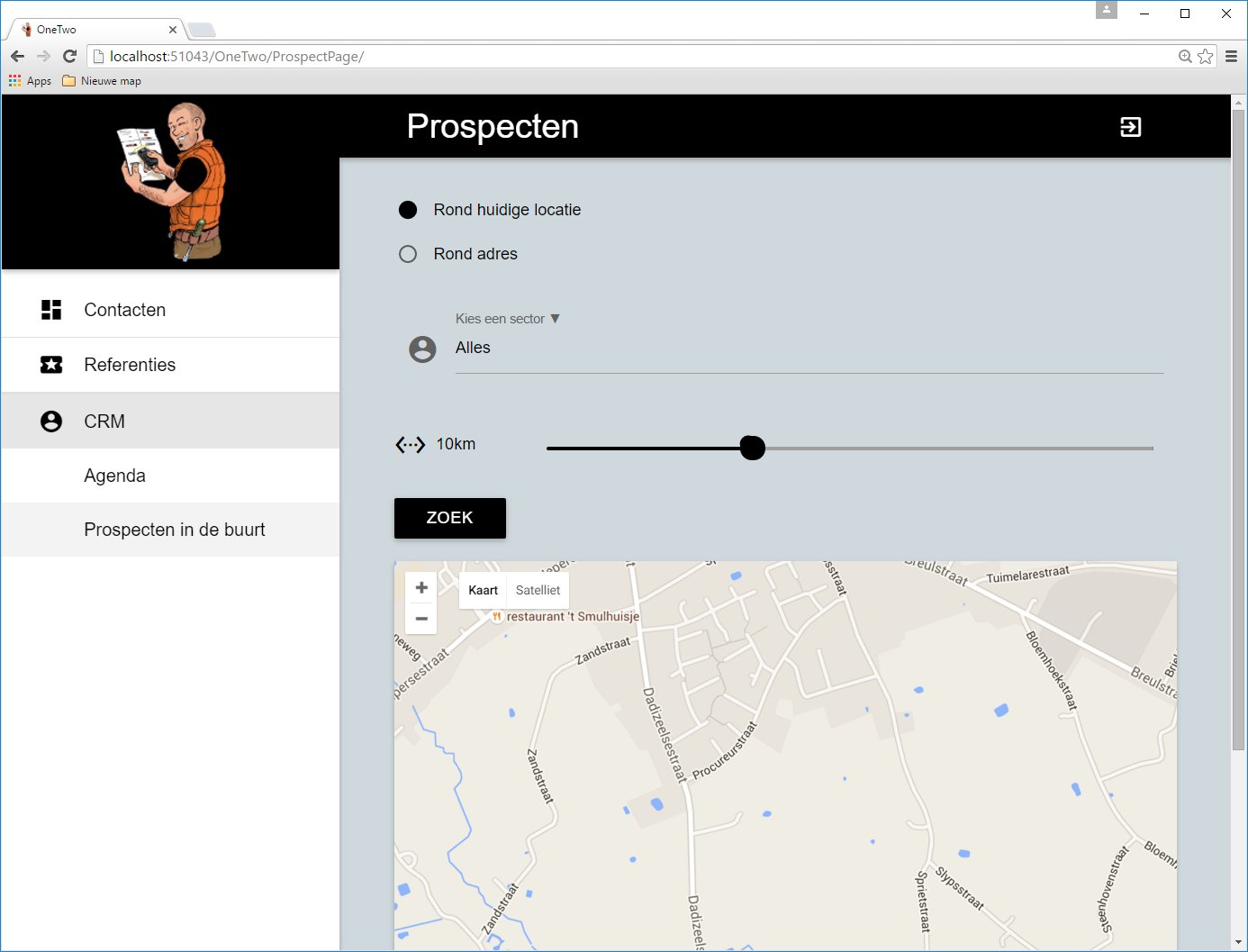Switch map to Kaart view
The image size is (1248, 952).
pyautogui.click(x=483, y=590)
